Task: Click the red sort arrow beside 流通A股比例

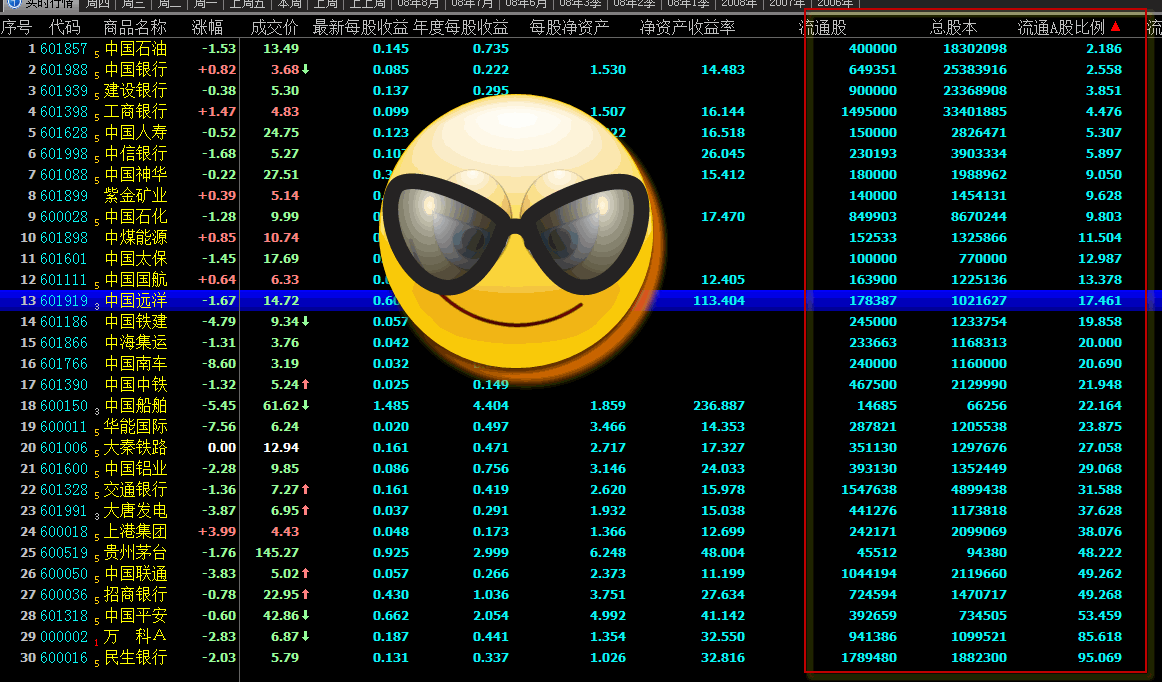Action: (1115, 27)
